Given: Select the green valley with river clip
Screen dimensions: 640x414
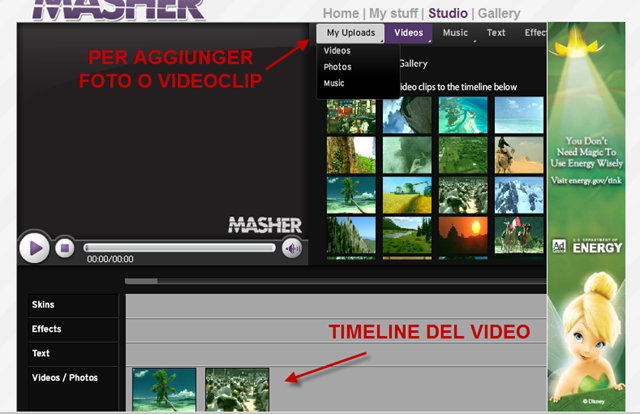Looking at the screenshot, I should click(x=407, y=235).
